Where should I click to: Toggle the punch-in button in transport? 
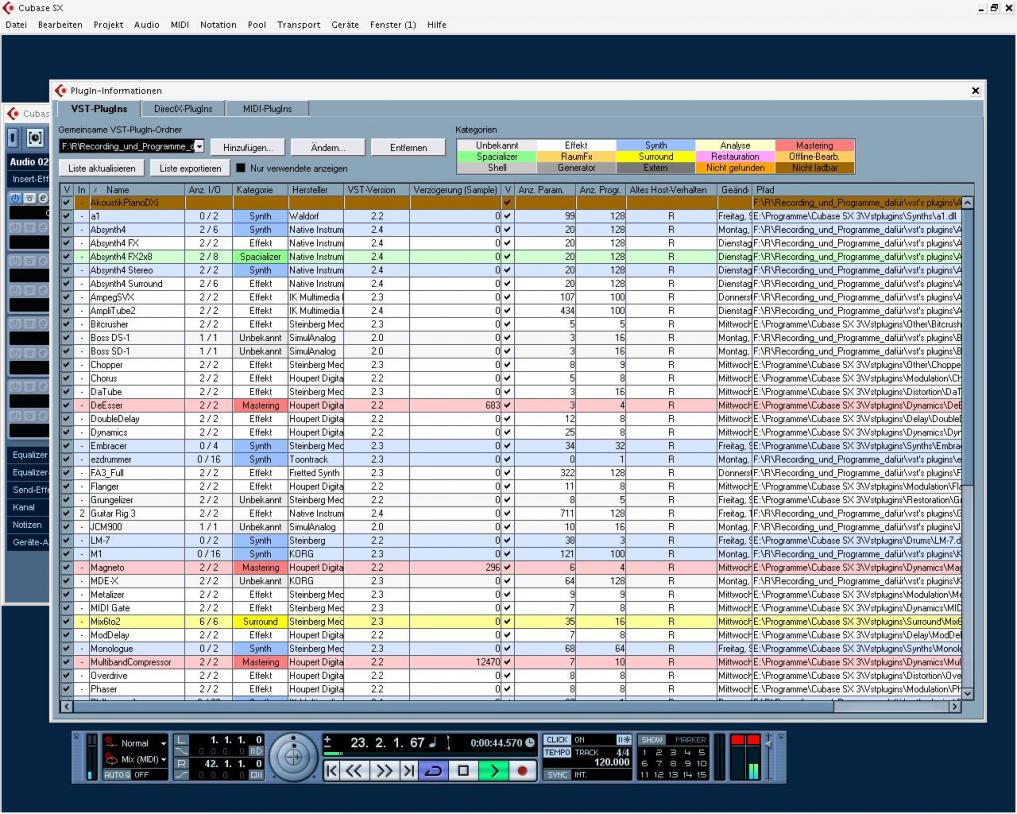click(257, 751)
